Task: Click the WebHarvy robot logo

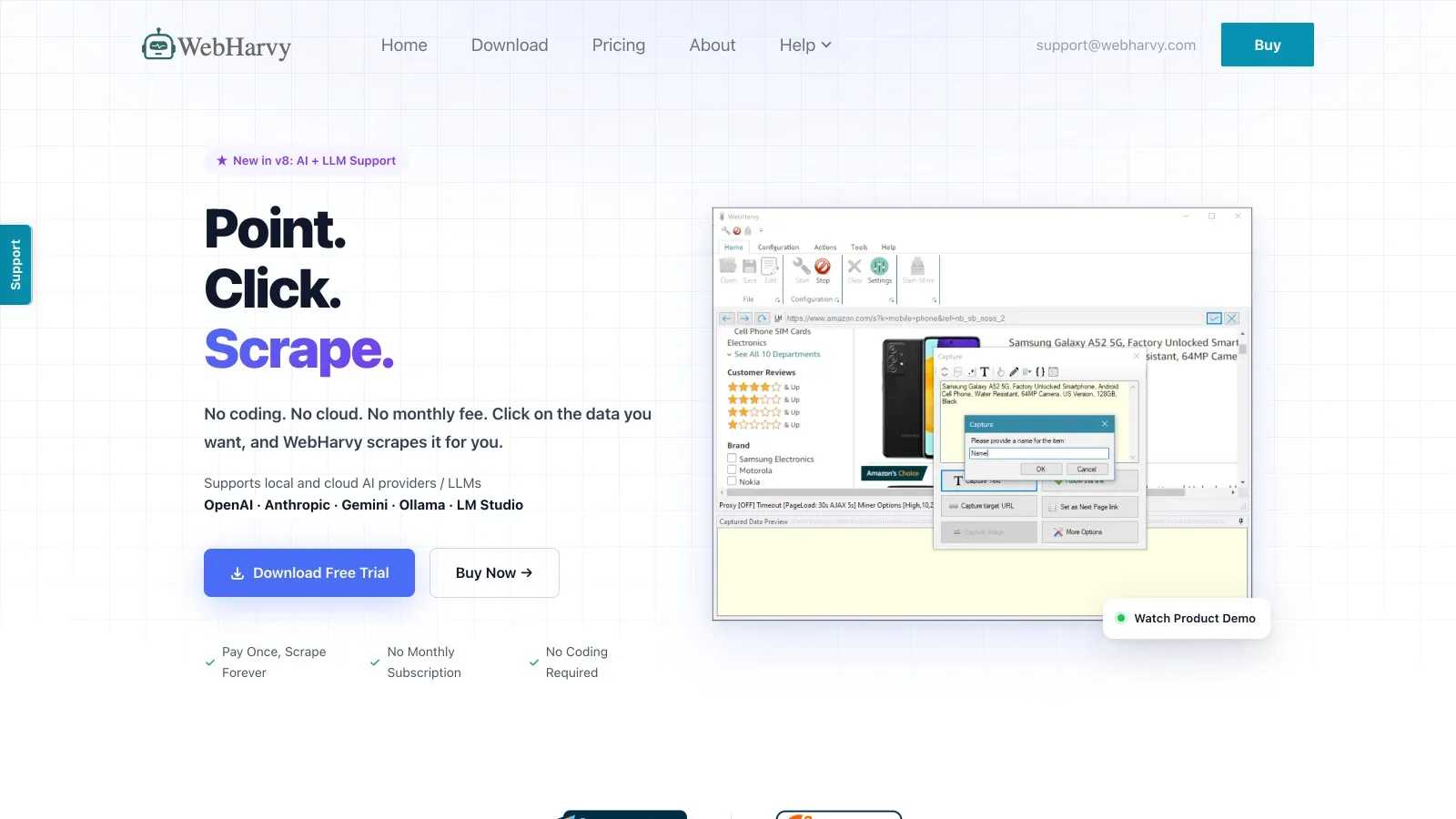Action: point(217,45)
